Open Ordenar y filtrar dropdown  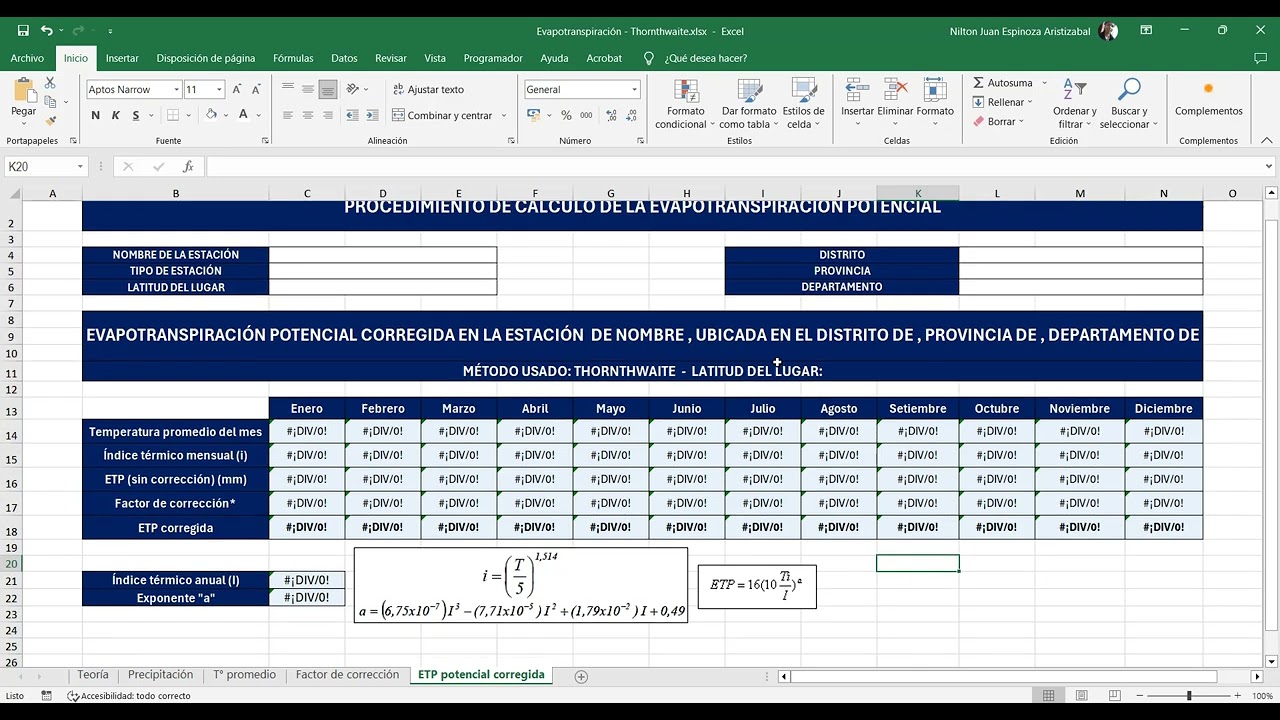pos(1074,103)
